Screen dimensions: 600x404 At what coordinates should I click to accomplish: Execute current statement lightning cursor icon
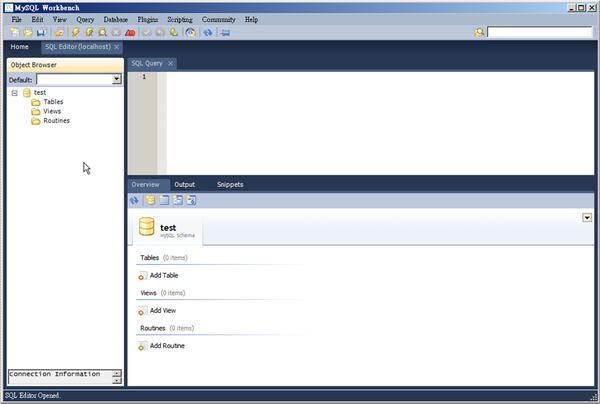coord(89,33)
